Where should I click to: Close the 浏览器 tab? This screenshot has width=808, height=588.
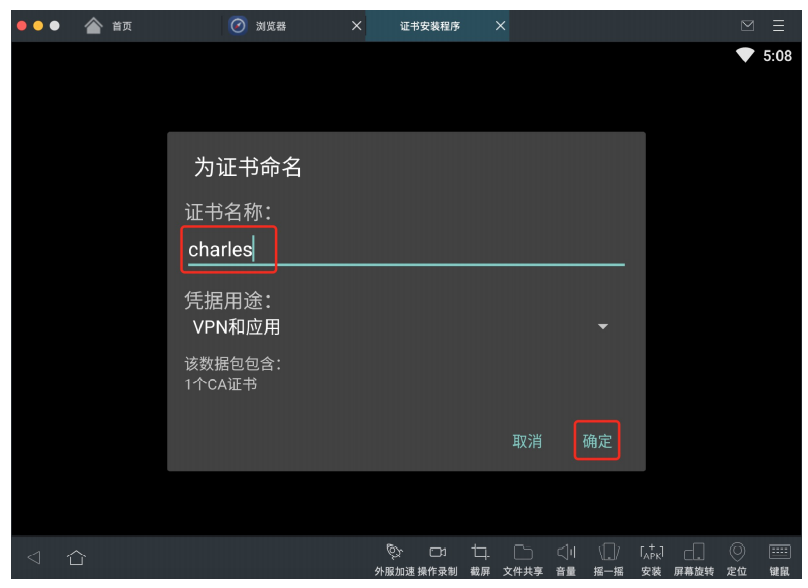tap(356, 26)
